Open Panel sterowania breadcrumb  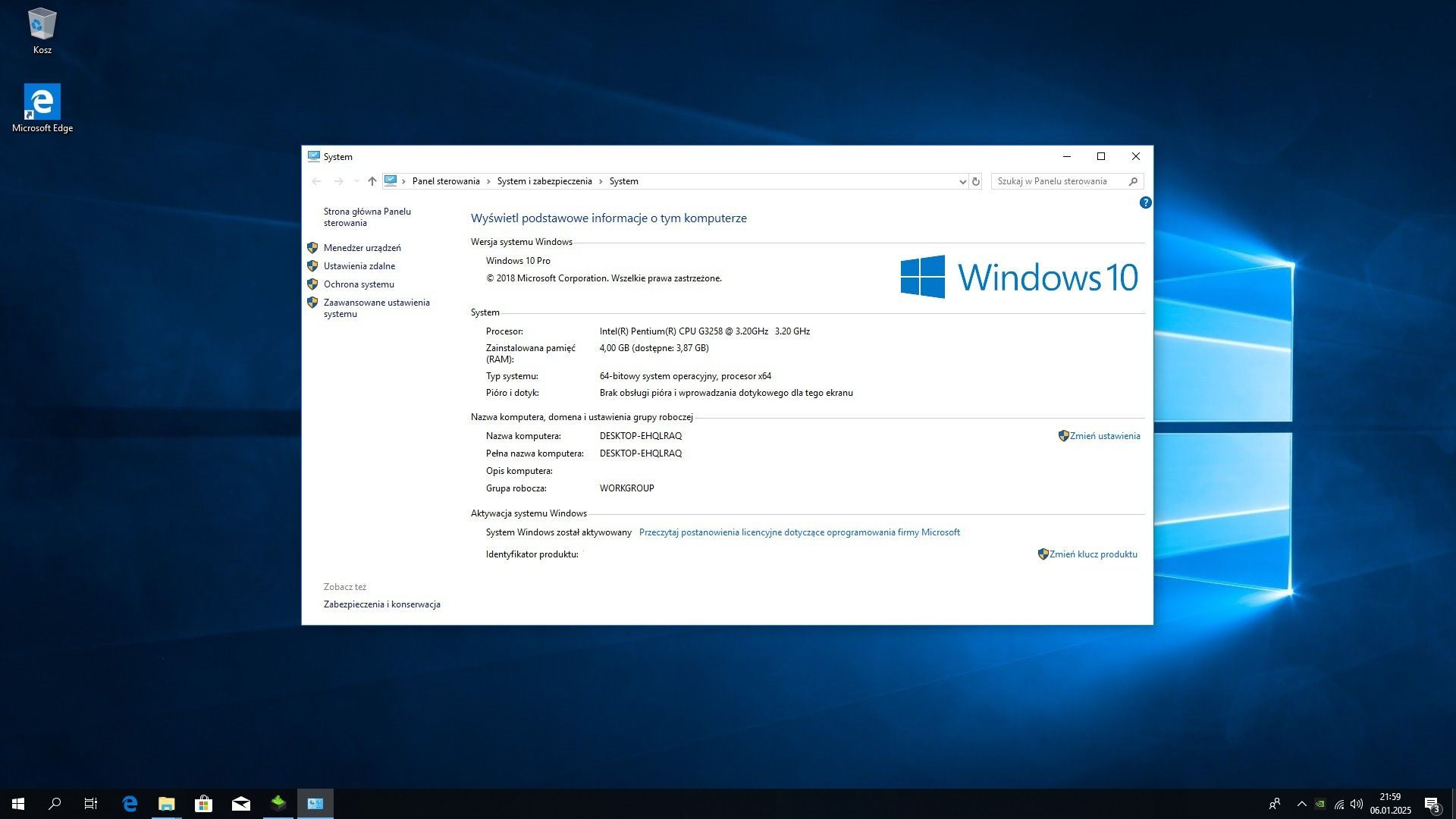point(446,181)
